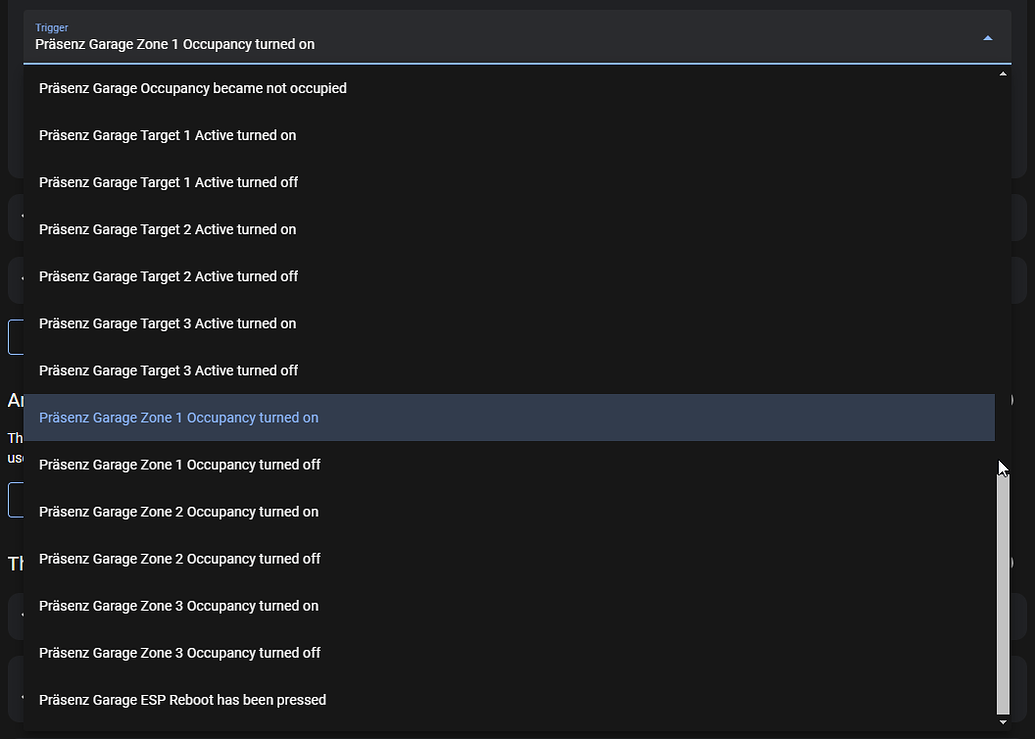The width and height of the screenshot is (1035, 739).
Task: Select Präsenz Garage Zone 2 Occupancy turned on
Action: [178, 511]
